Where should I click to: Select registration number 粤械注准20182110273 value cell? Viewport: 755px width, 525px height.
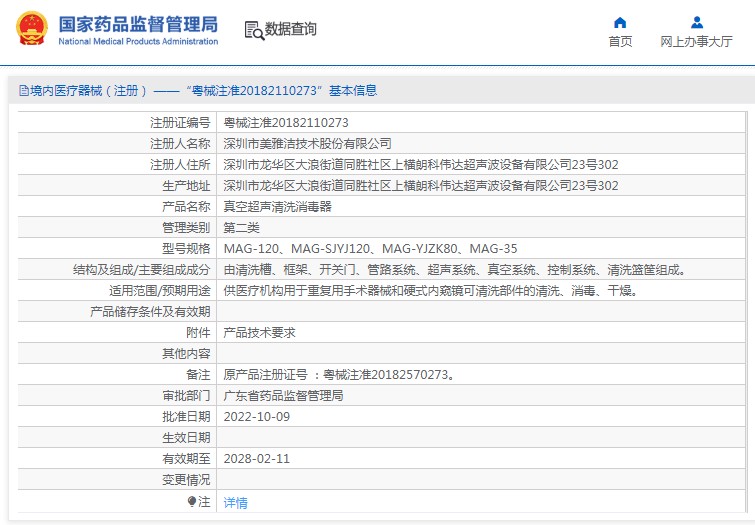click(x=286, y=123)
